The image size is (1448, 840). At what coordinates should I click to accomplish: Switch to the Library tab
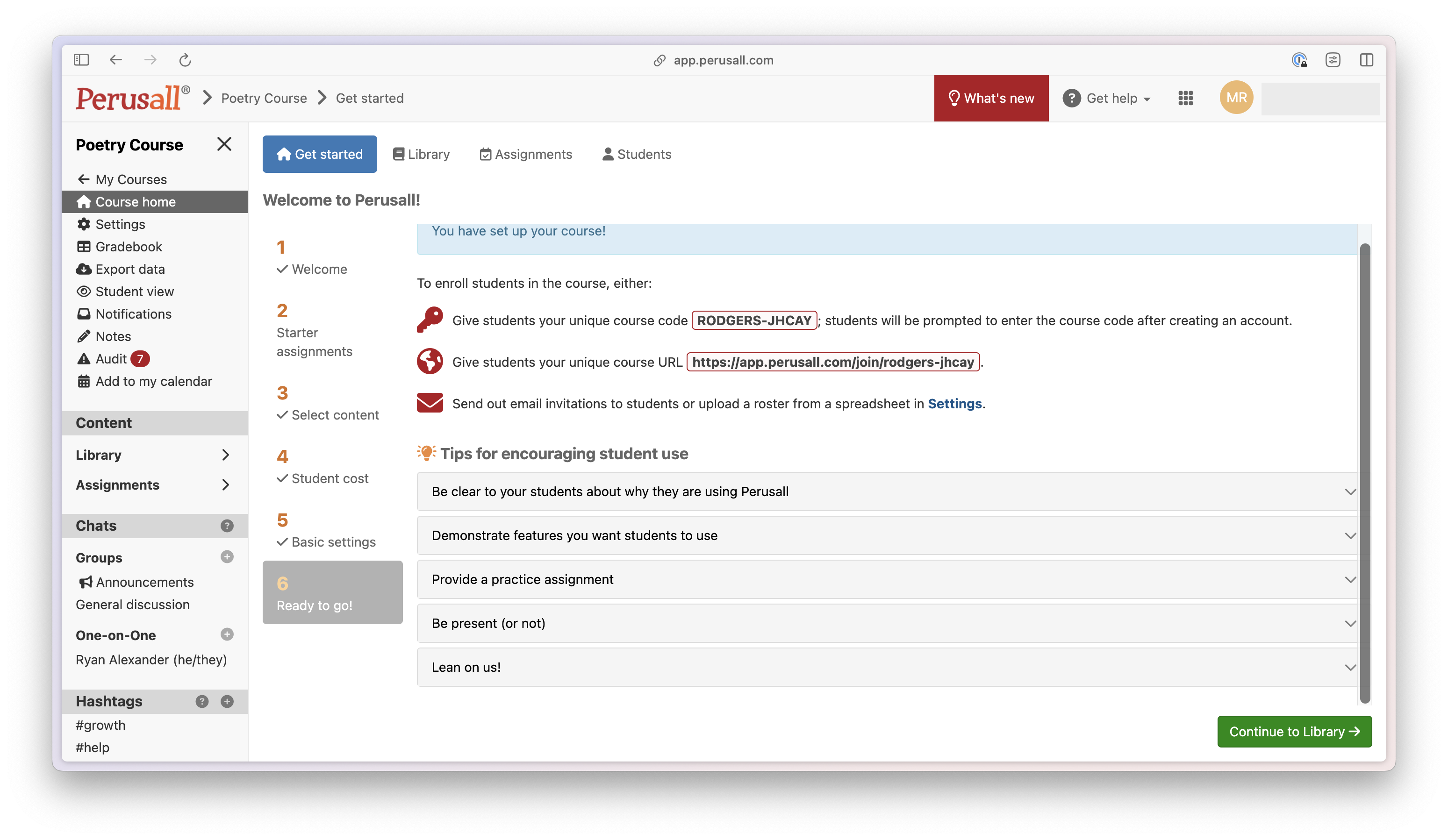click(x=421, y=155)
